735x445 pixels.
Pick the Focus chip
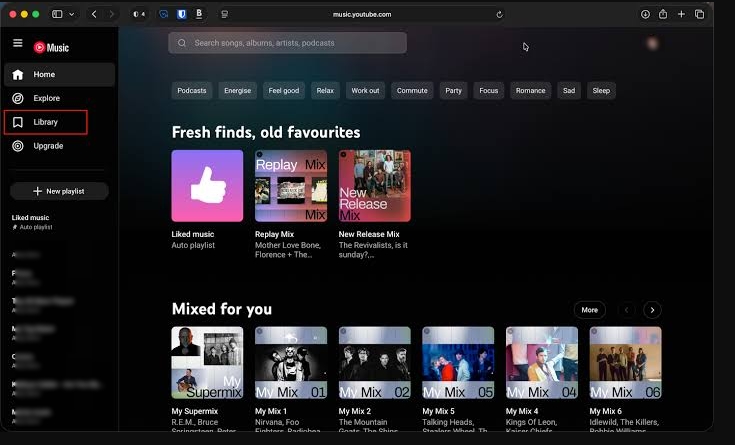click(488, 91)
